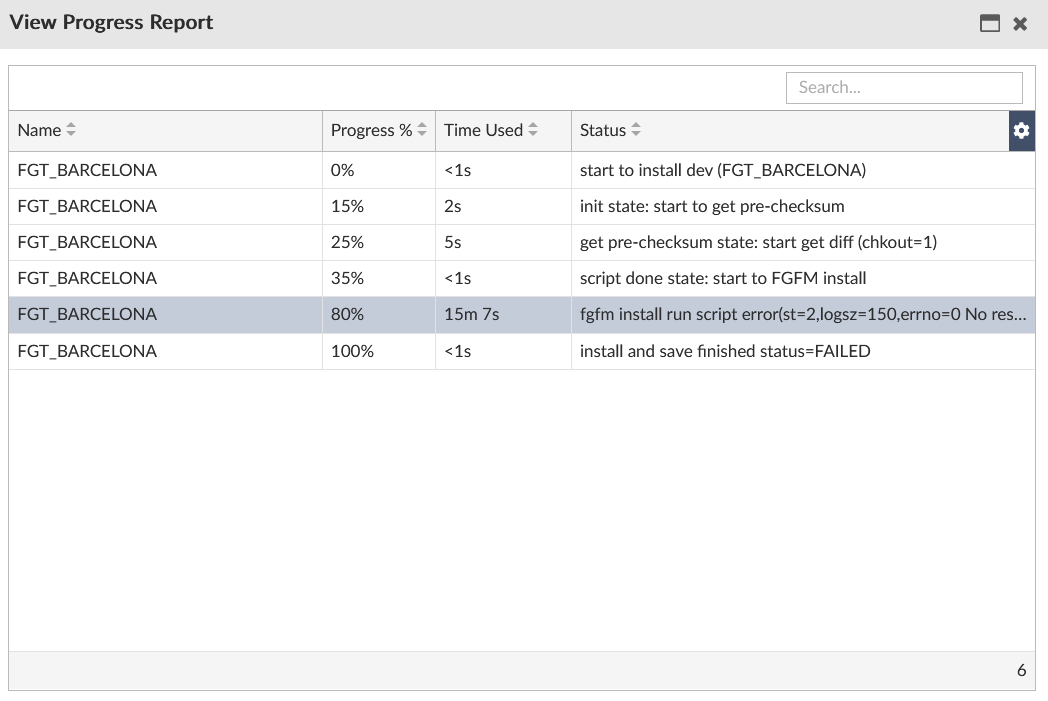Click into the Search field
1048x701 pixels.
pos(904,87)
